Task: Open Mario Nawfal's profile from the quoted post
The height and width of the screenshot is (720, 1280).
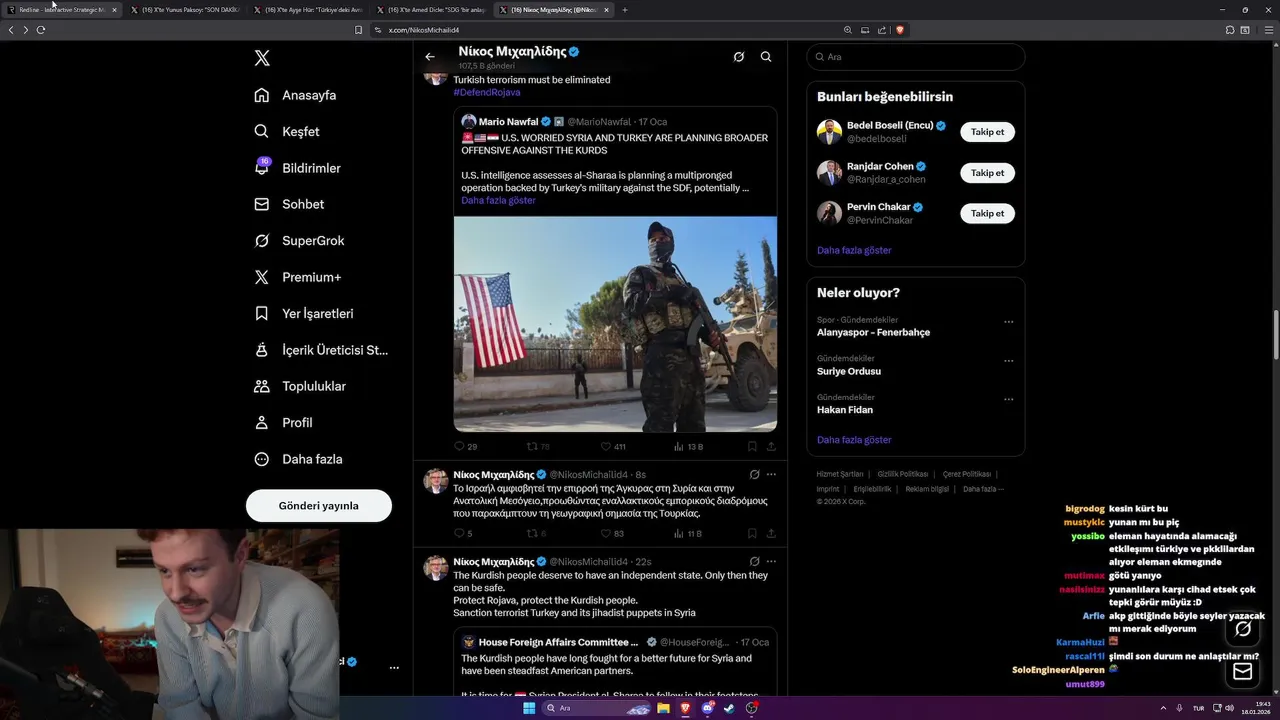Action: coord(508,122)
